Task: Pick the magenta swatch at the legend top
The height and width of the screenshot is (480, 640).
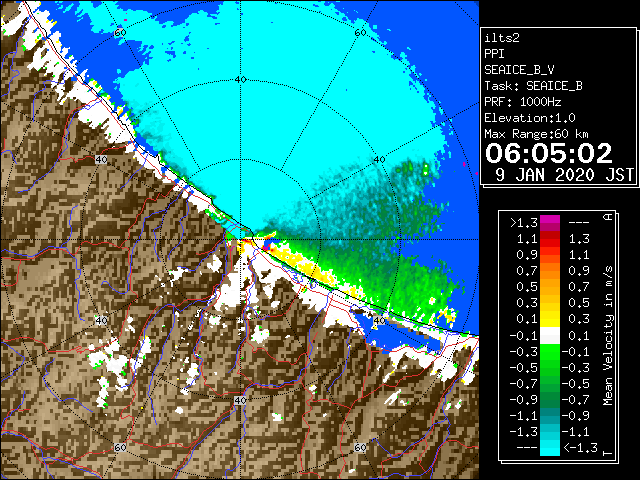Action: click(x=550, y=223)
